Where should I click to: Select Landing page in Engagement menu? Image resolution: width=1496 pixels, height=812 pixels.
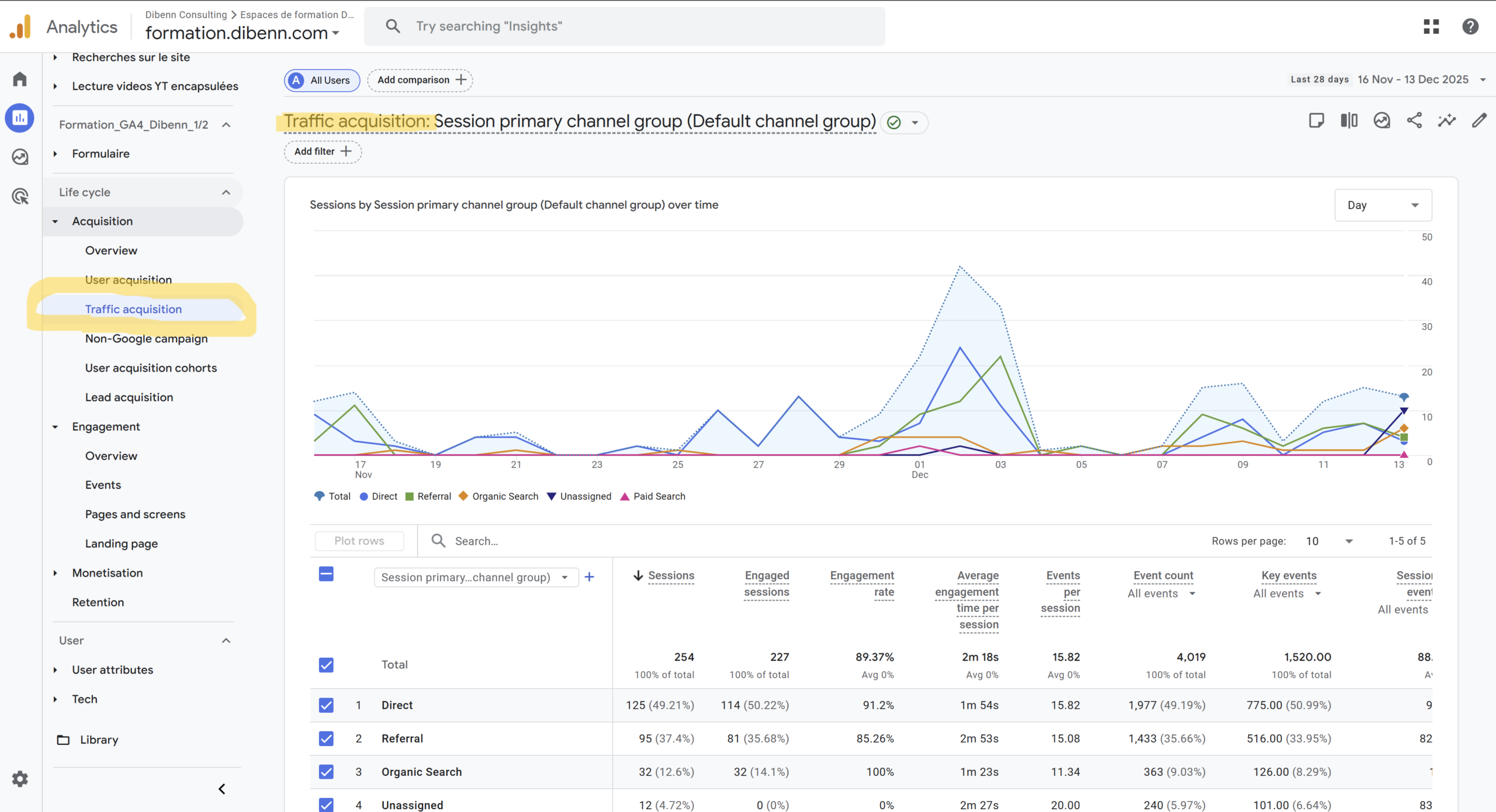point(122,543)
